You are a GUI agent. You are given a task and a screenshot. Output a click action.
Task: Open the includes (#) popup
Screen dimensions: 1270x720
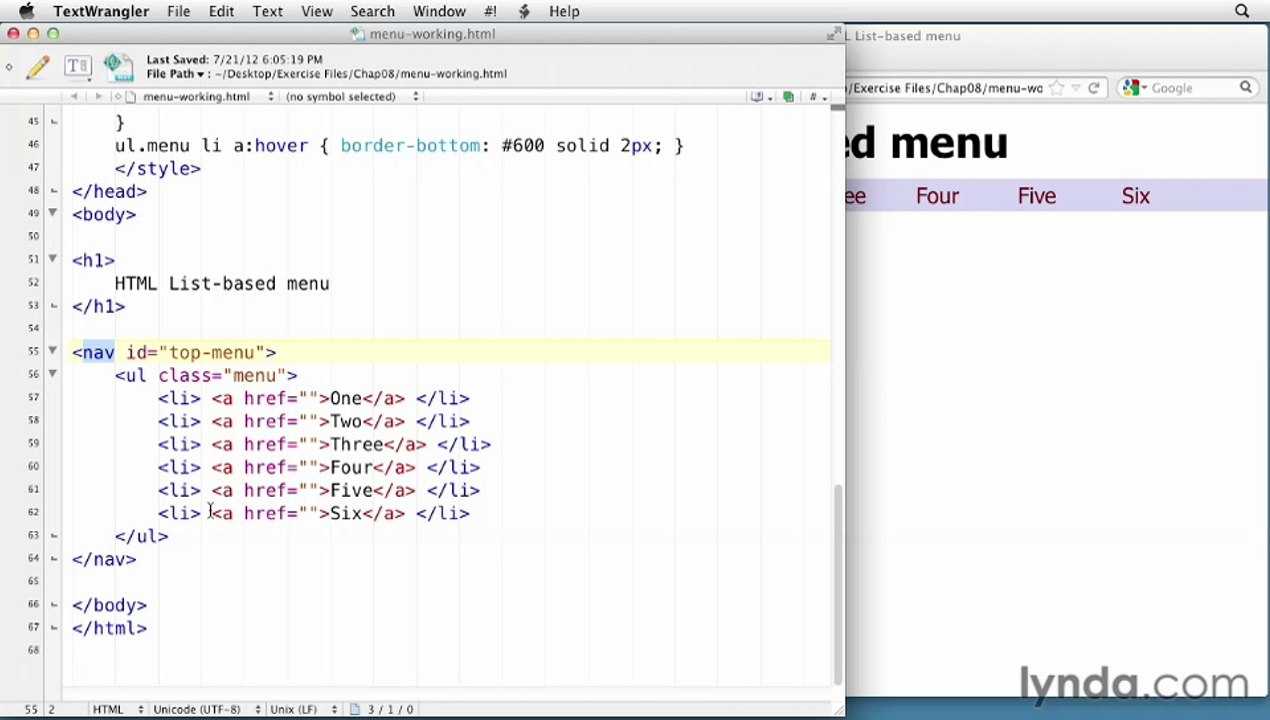(817, 96)
